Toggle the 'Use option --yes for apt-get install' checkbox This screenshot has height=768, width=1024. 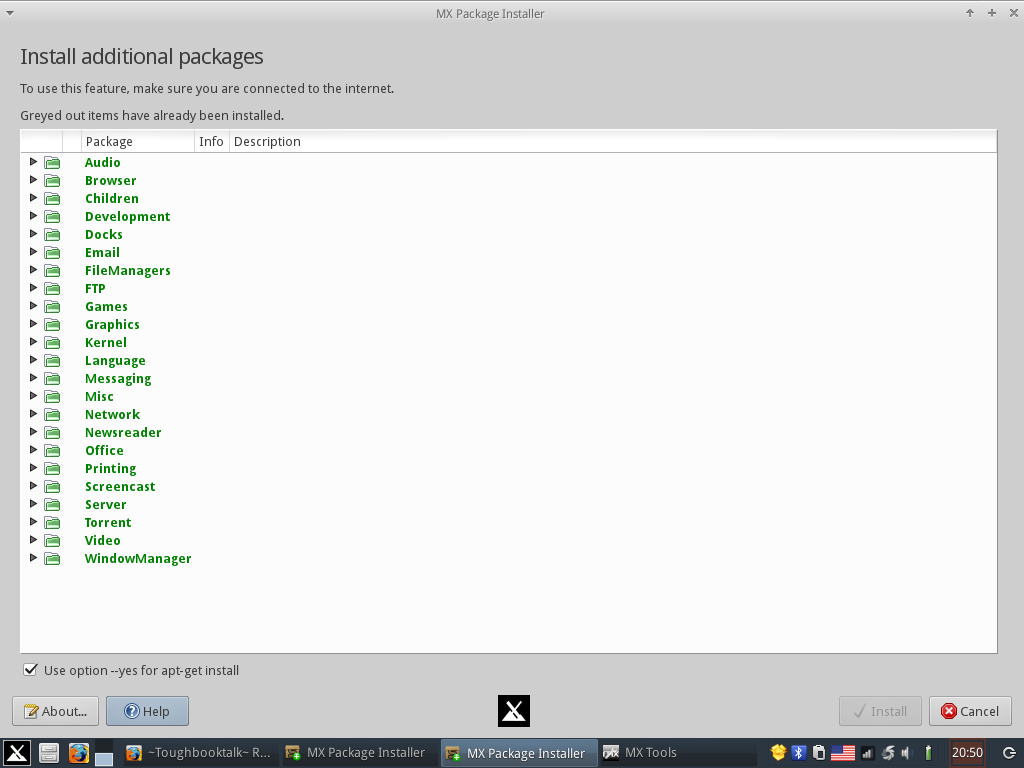(x=30, y=670)
